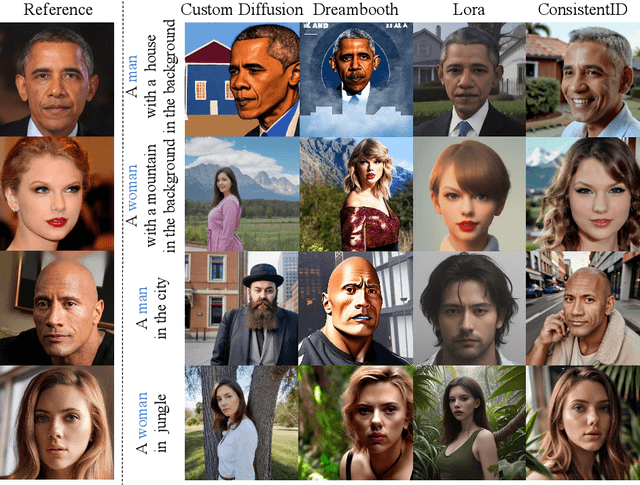Select the bearded man with hat image
Viewport: 640px width, 485px height.
pyautogui.click(x=241, y=308)
